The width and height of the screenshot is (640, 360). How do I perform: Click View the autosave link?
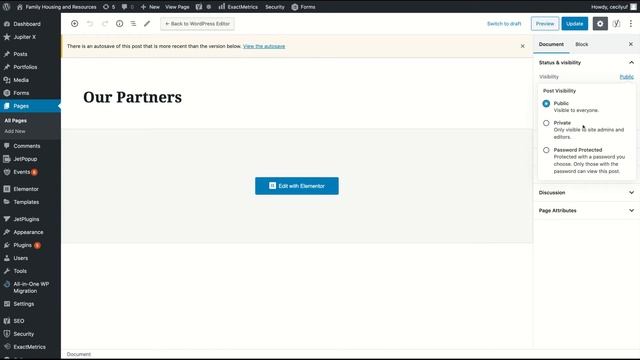264,47
